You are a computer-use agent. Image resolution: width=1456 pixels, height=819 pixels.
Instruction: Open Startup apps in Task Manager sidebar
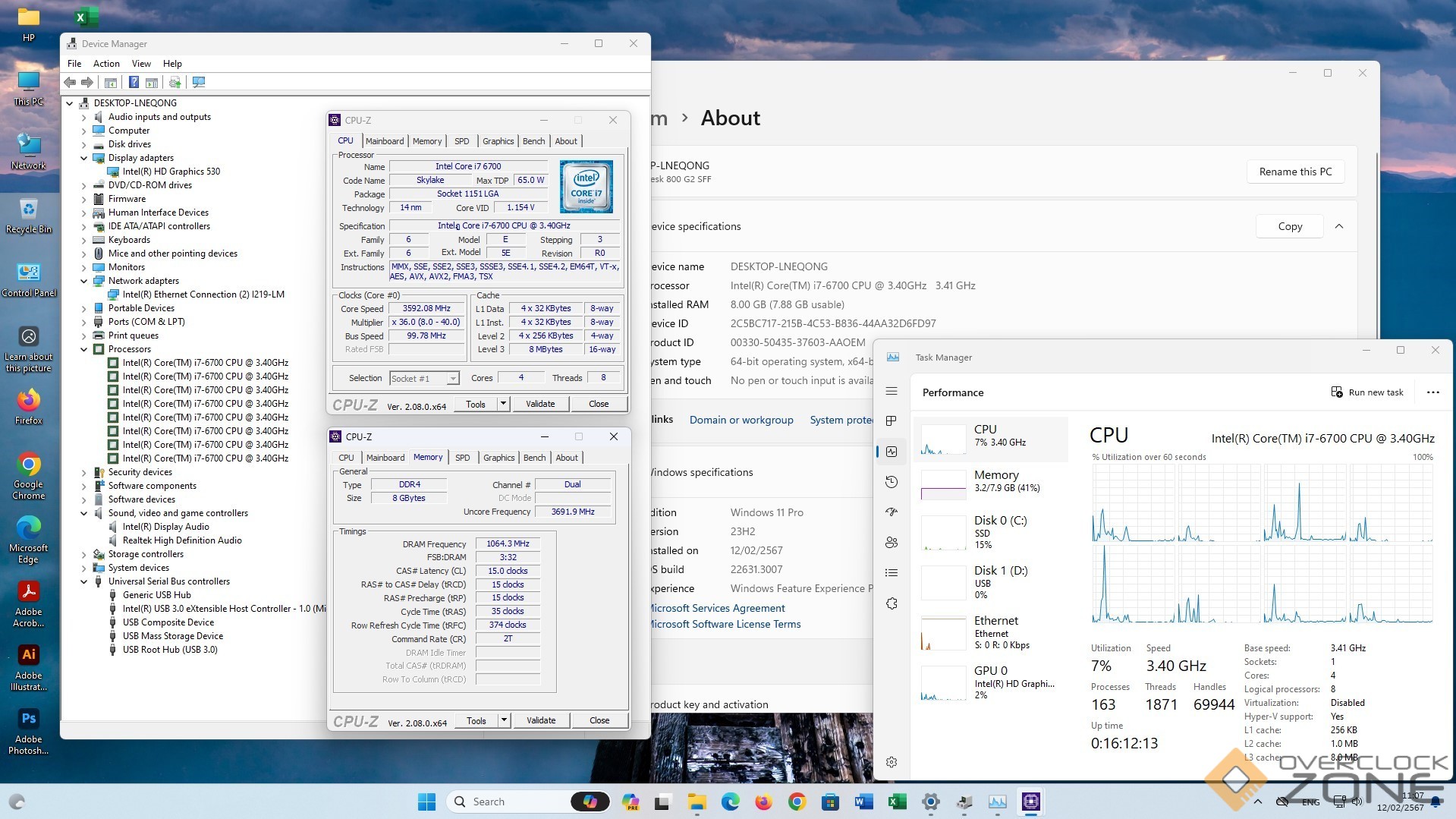(892, 512)
